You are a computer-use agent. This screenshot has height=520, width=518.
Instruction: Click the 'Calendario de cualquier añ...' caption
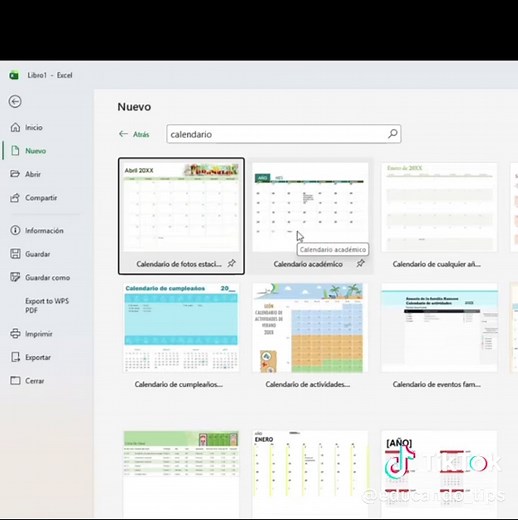[x=437, y=264]
